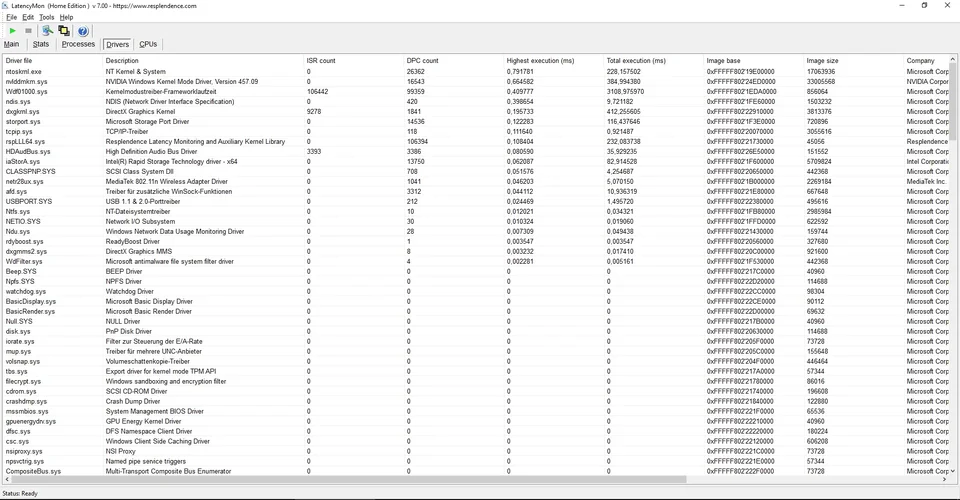The image size is (960, 500).
Task: Click the MediaTek Inc. company cell
Action: point(926,182)
